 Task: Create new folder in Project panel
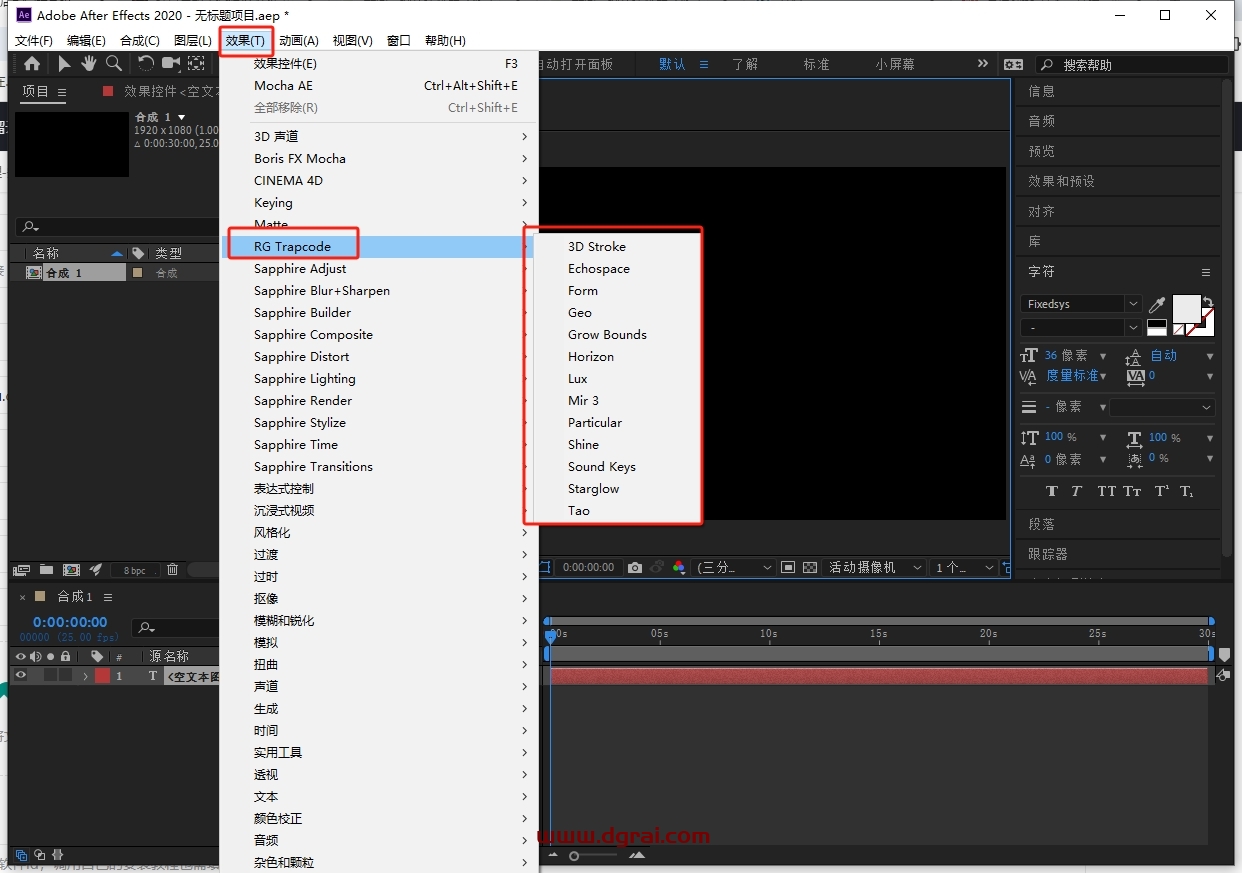coord(46,570)
